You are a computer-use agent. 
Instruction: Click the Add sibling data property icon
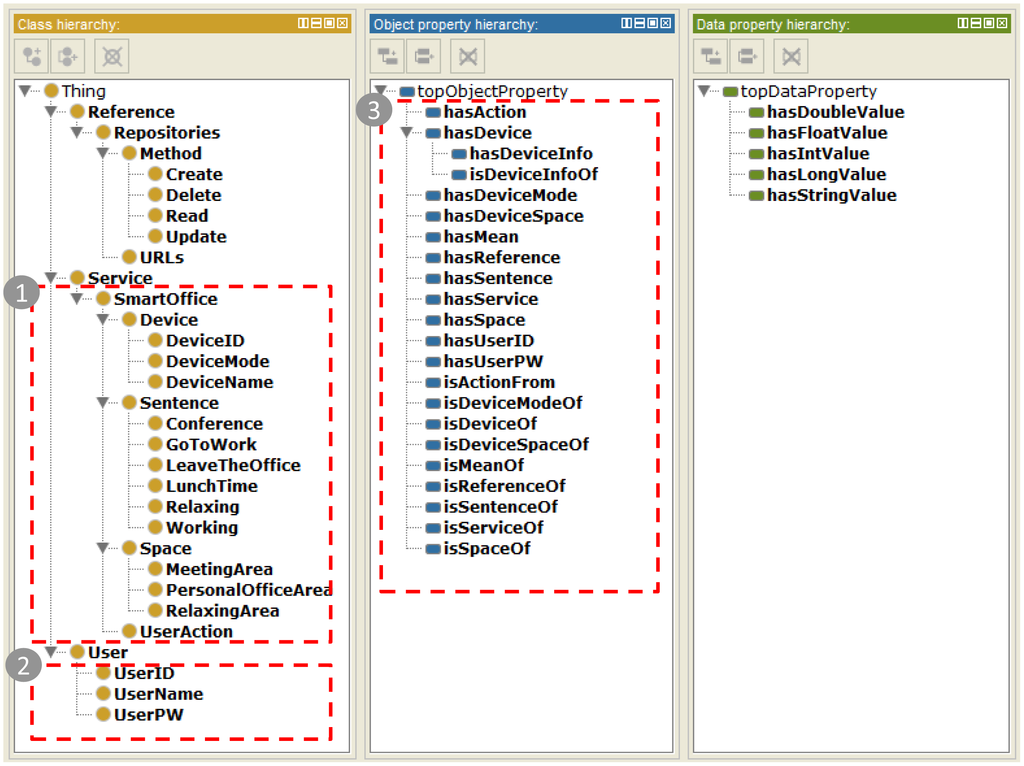746,57
